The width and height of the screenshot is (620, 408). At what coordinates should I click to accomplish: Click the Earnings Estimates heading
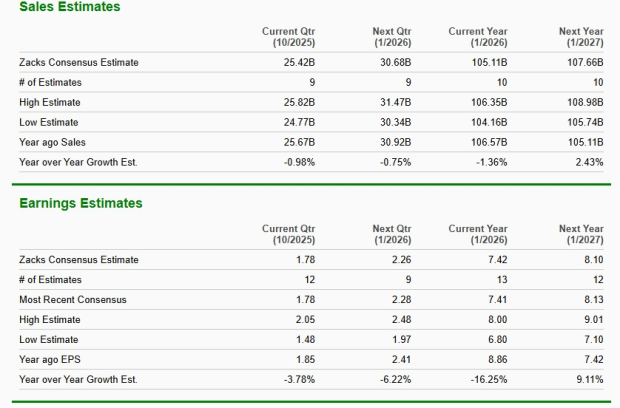click(81, 204)
